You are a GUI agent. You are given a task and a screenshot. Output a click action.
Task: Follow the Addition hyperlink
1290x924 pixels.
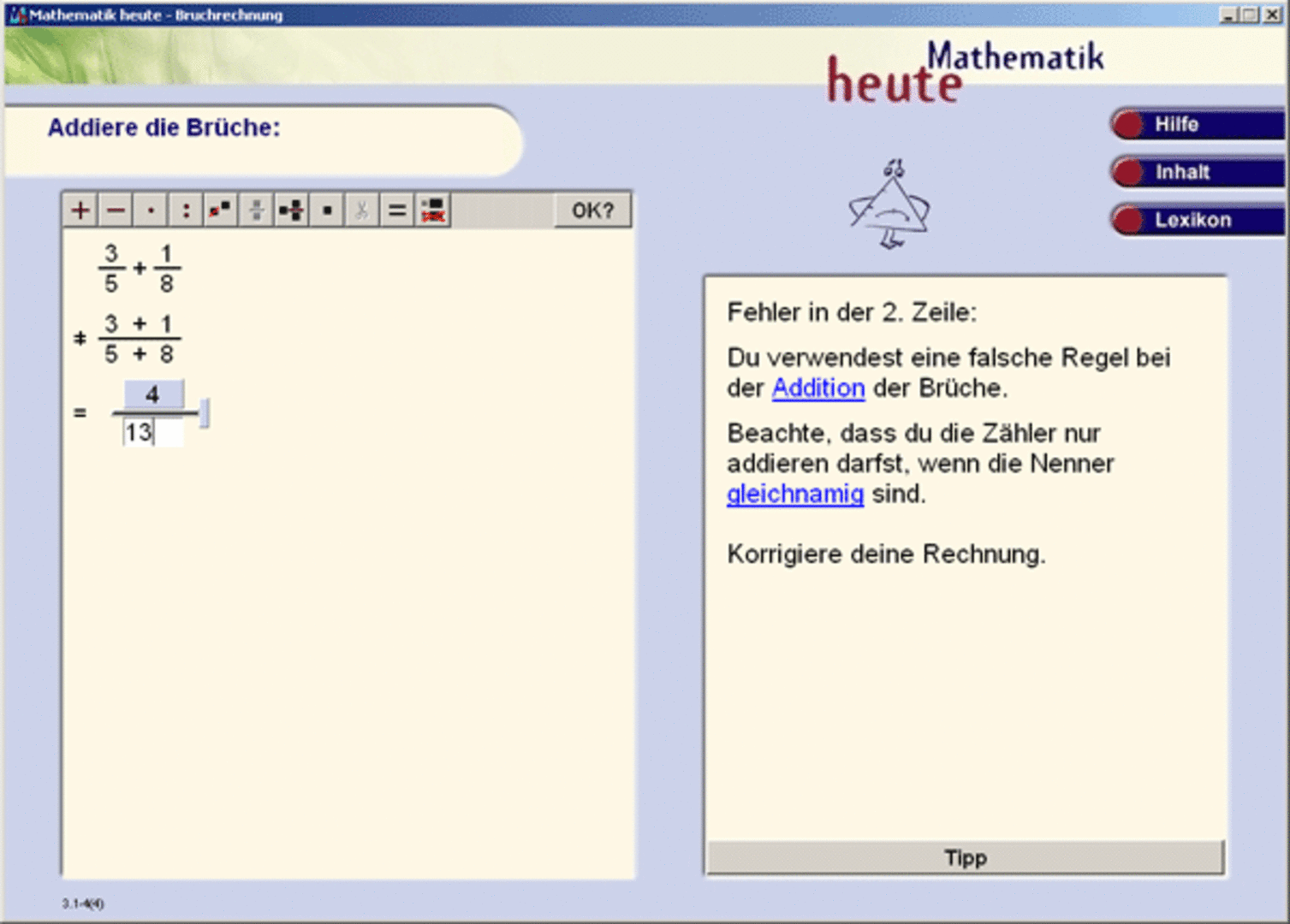coord(817,388)
